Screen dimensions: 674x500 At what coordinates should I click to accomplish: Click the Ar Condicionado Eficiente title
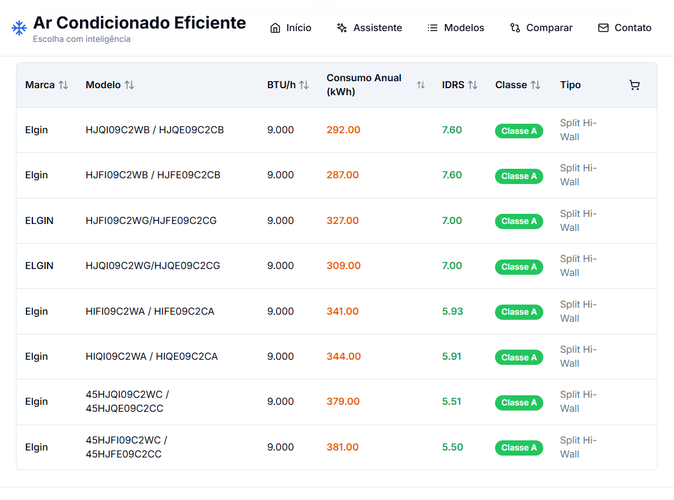[140, 23]
